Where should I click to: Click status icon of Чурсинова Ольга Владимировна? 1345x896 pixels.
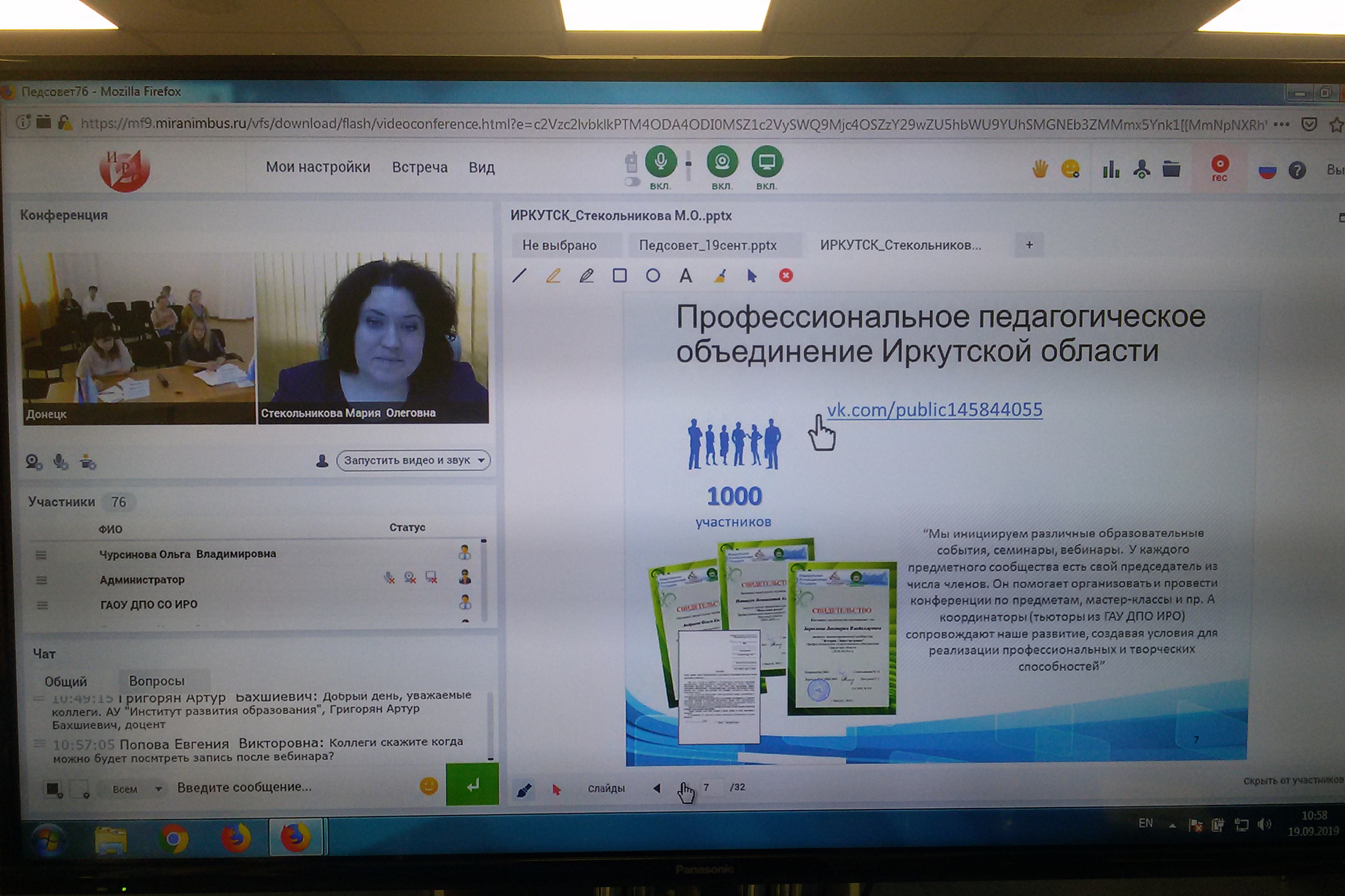click(x=465, y=553)
